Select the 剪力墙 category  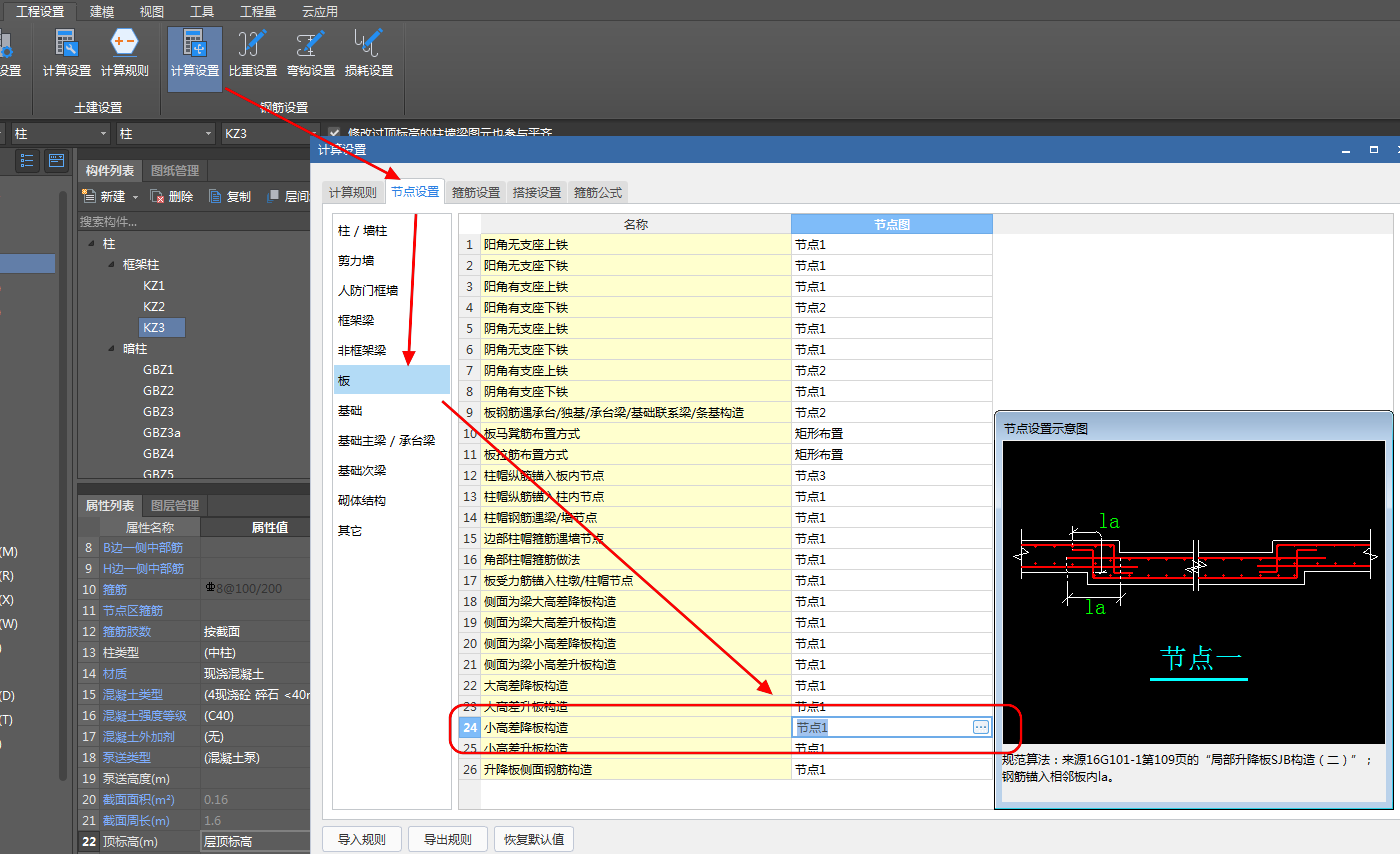click(392, 261)
